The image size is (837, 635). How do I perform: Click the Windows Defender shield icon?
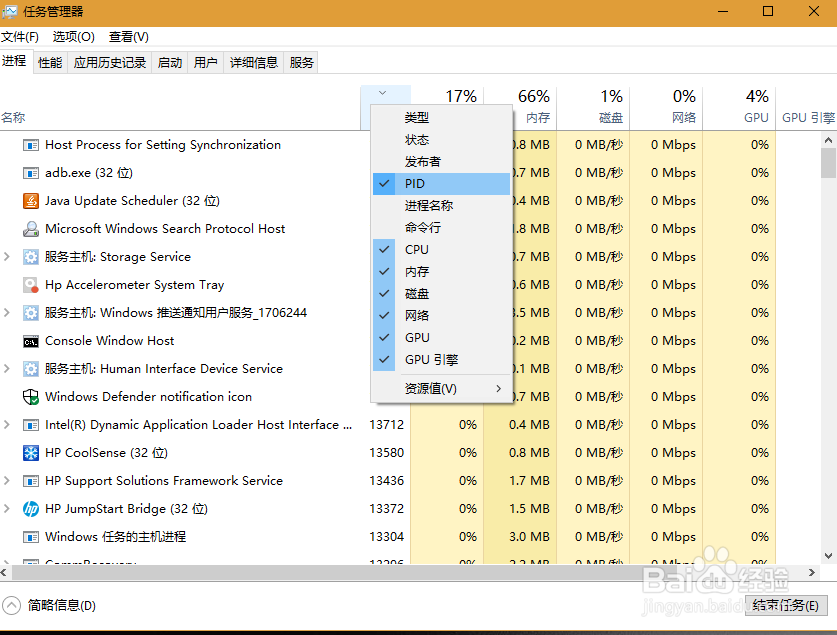tap(31, 397)
